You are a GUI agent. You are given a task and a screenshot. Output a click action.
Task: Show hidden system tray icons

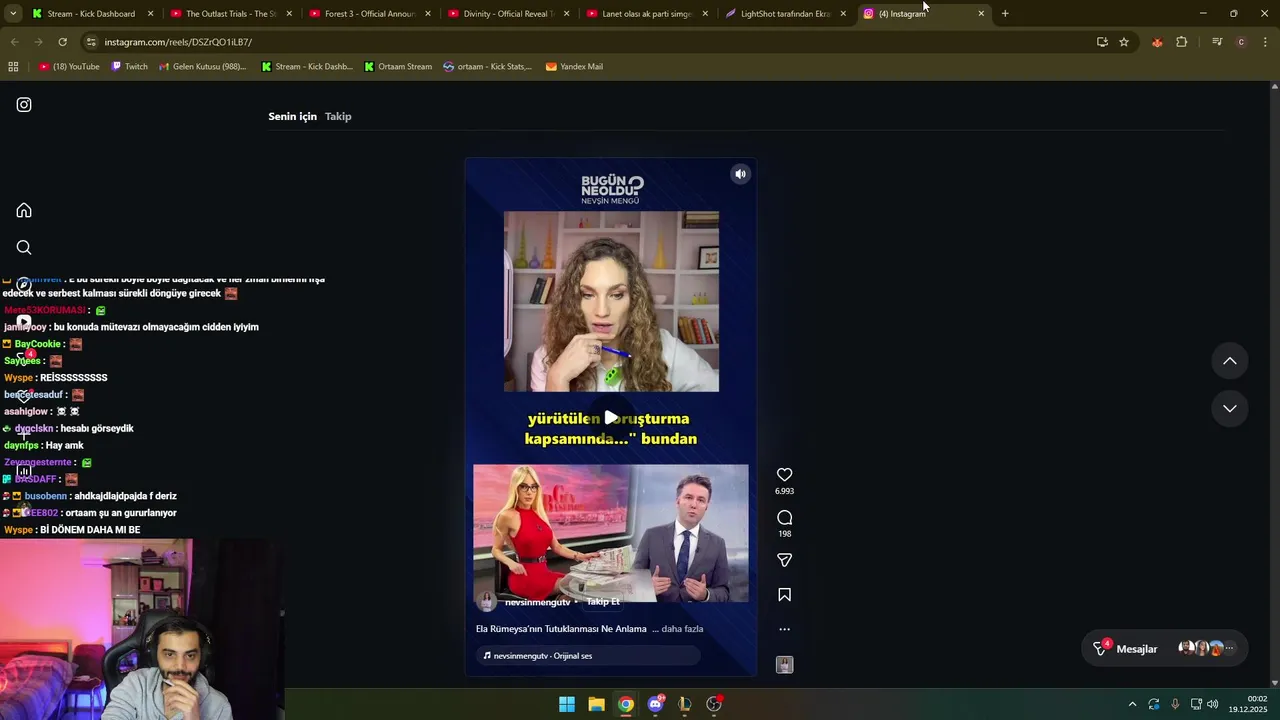(x=1132, y=704)
